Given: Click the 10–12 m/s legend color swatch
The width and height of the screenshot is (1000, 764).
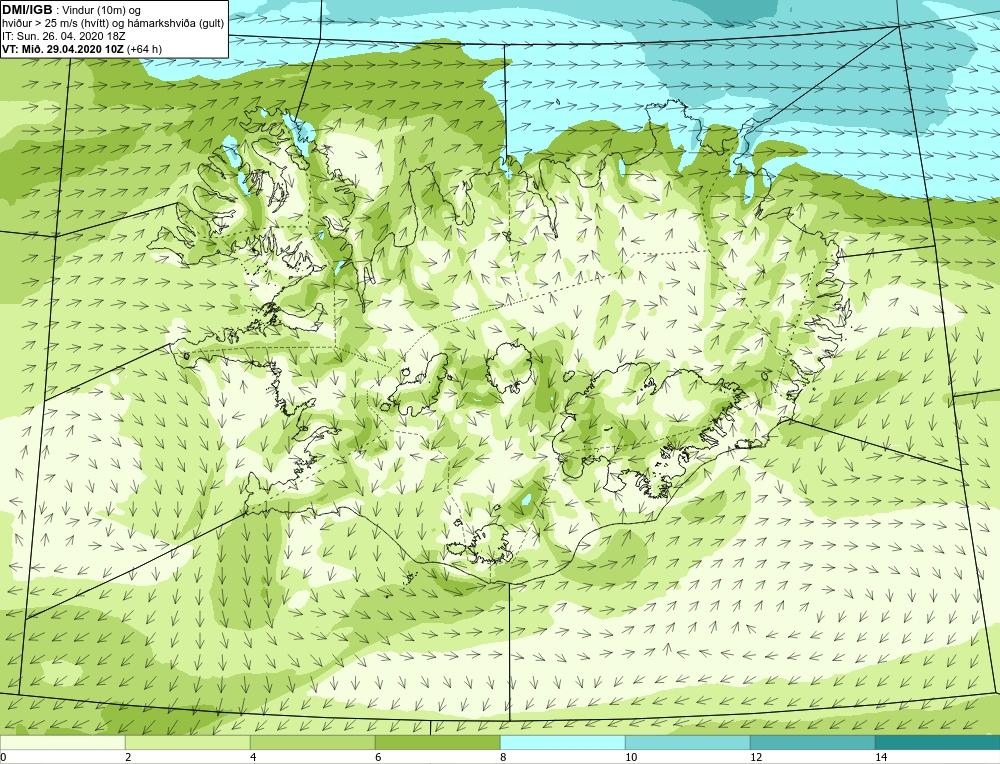Looking at the screenshot, I should pos(688,742).
